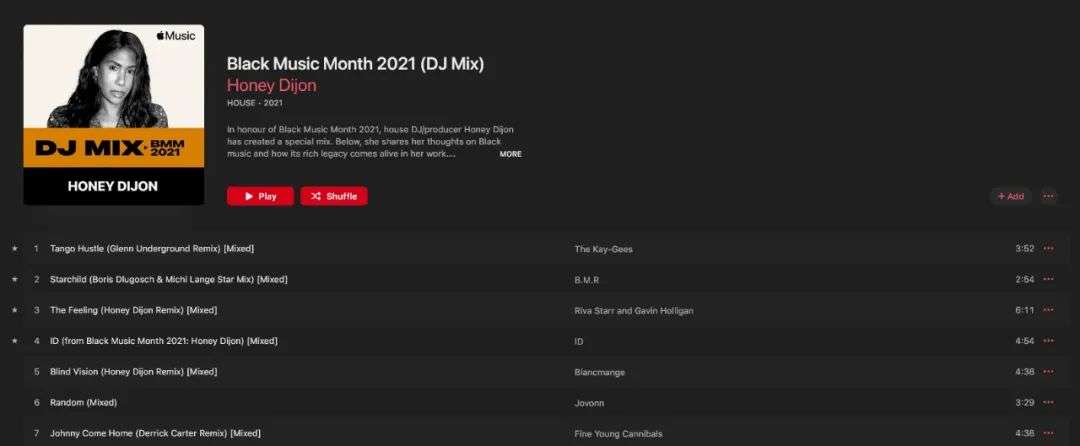
Task: Click artist Riva Starr and Gavin Holligan
Action: tap(634, 311)
